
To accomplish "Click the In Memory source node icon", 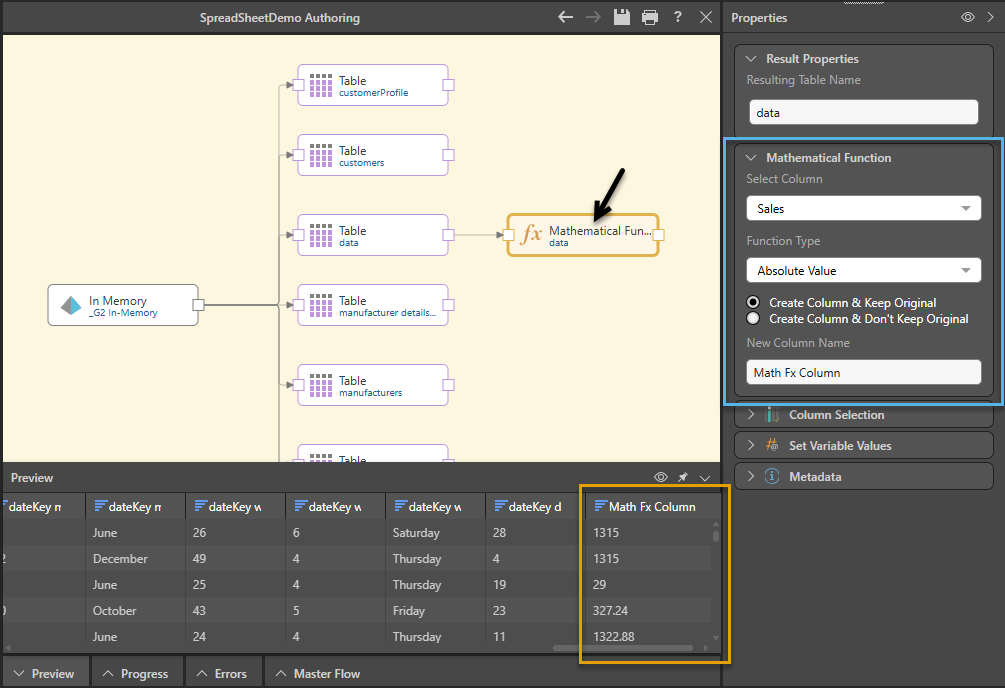I will point(71,305).
